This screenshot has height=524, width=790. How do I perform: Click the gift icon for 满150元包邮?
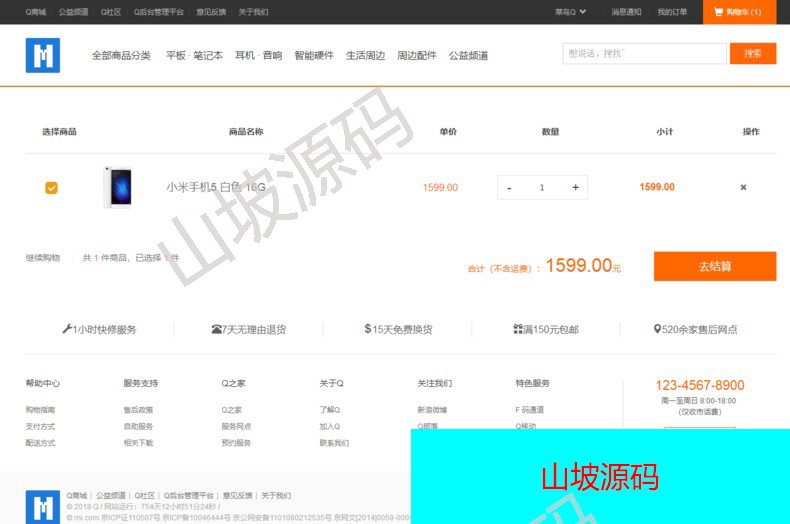[517, 329]
